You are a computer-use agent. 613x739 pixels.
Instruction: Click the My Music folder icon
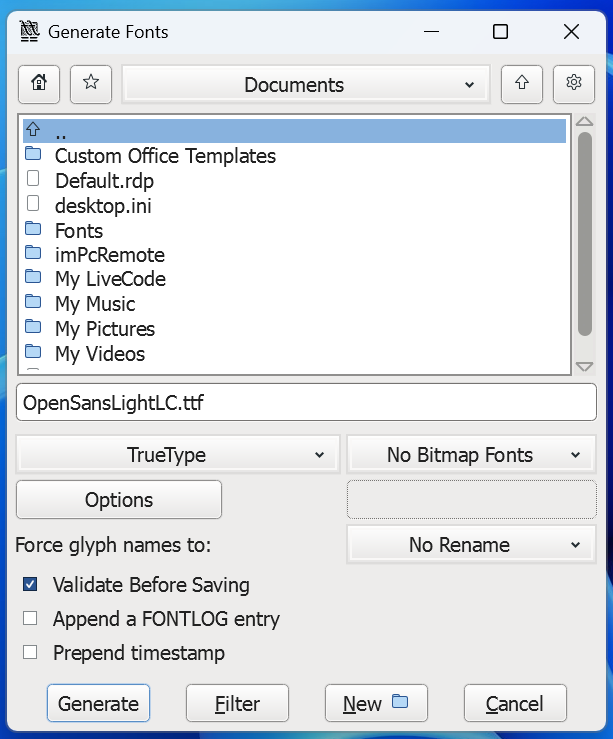tap(33, 303)
